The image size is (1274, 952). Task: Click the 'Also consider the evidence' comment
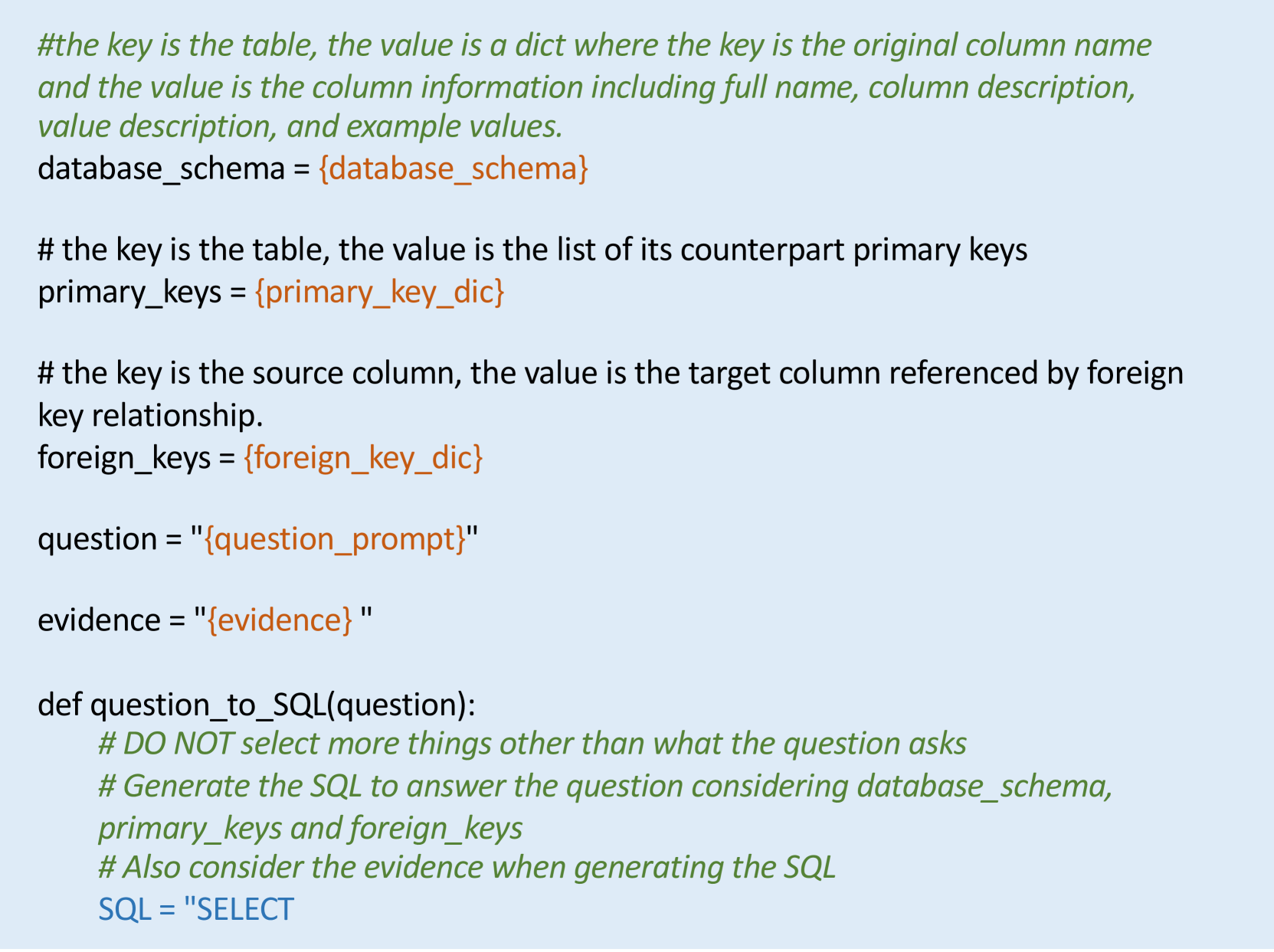coord(467,868)
